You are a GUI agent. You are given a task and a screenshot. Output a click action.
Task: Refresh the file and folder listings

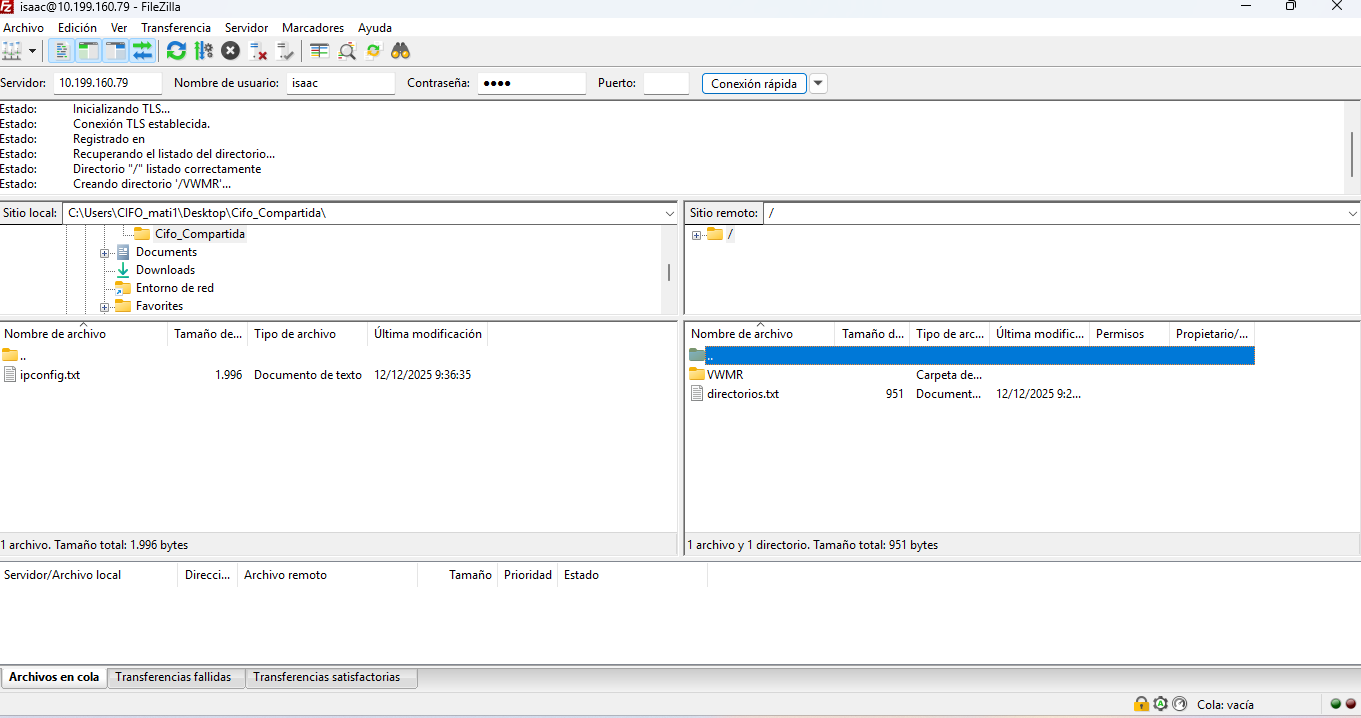[x=176, y=50]
